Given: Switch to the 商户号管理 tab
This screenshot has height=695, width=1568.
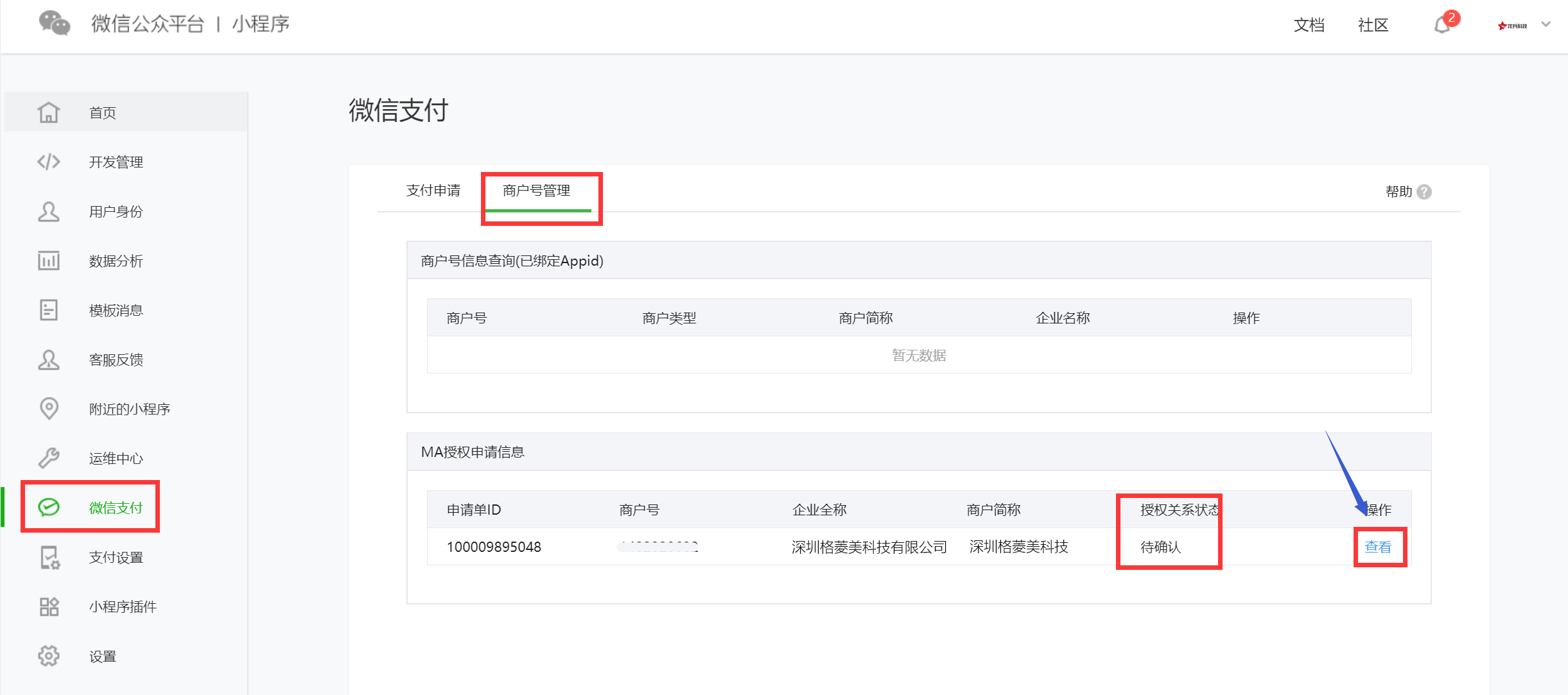Looking at the screenshot, I should 537,191.
